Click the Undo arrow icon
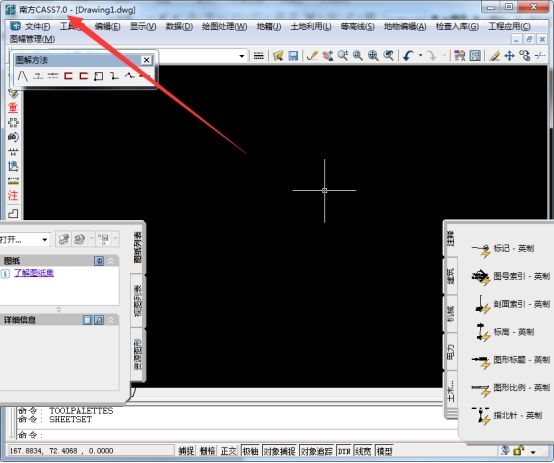Screen dimensions: 554x463 point(408,55)
